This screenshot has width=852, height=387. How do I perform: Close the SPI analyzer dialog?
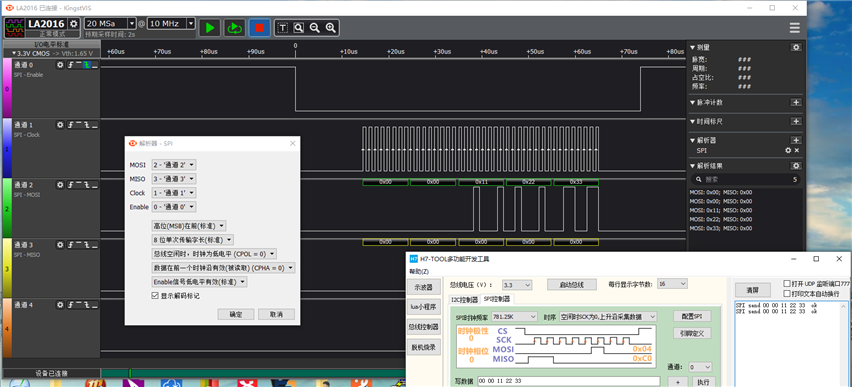292,143
